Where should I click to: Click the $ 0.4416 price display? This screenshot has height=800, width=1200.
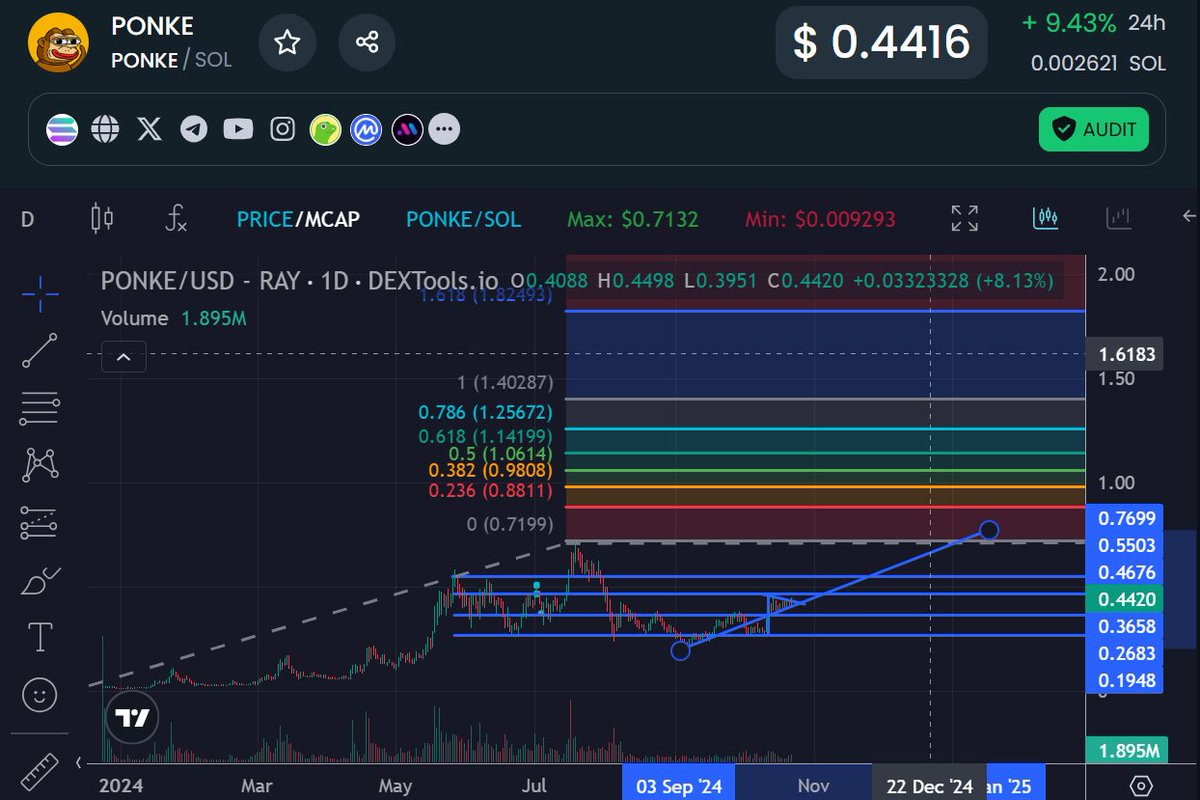881,42
